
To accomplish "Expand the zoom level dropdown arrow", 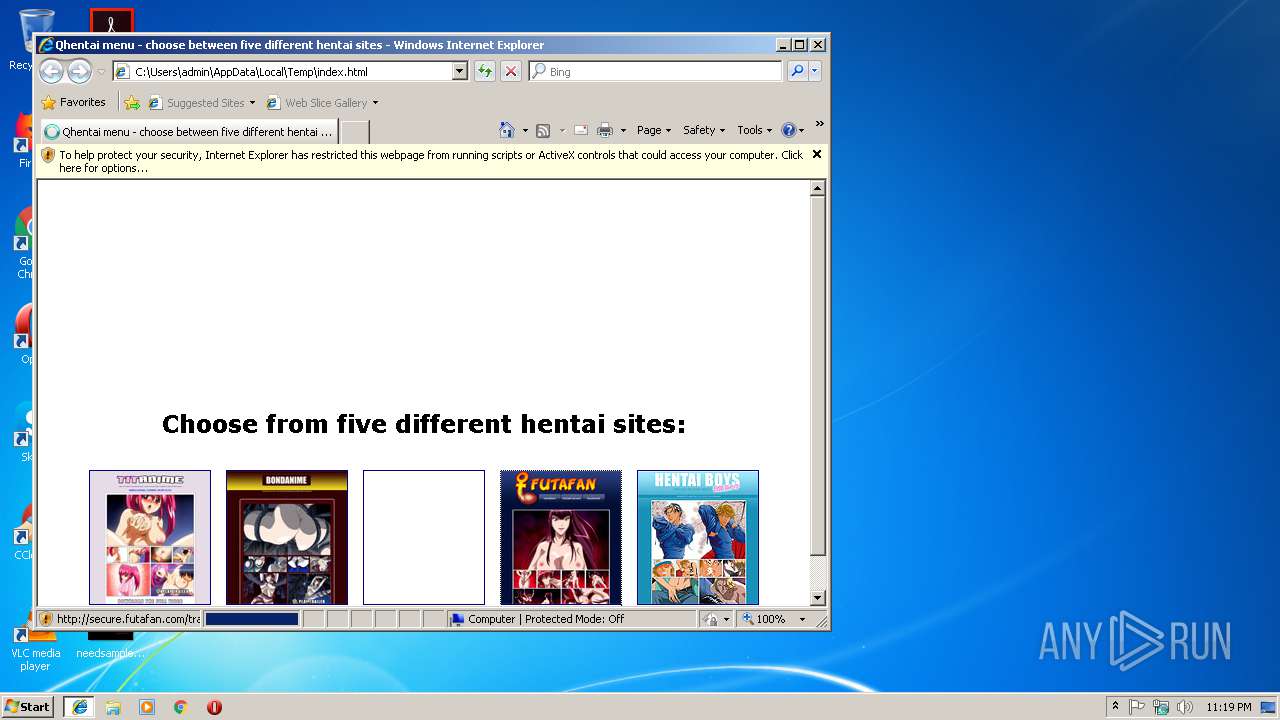I will point(802,619).
